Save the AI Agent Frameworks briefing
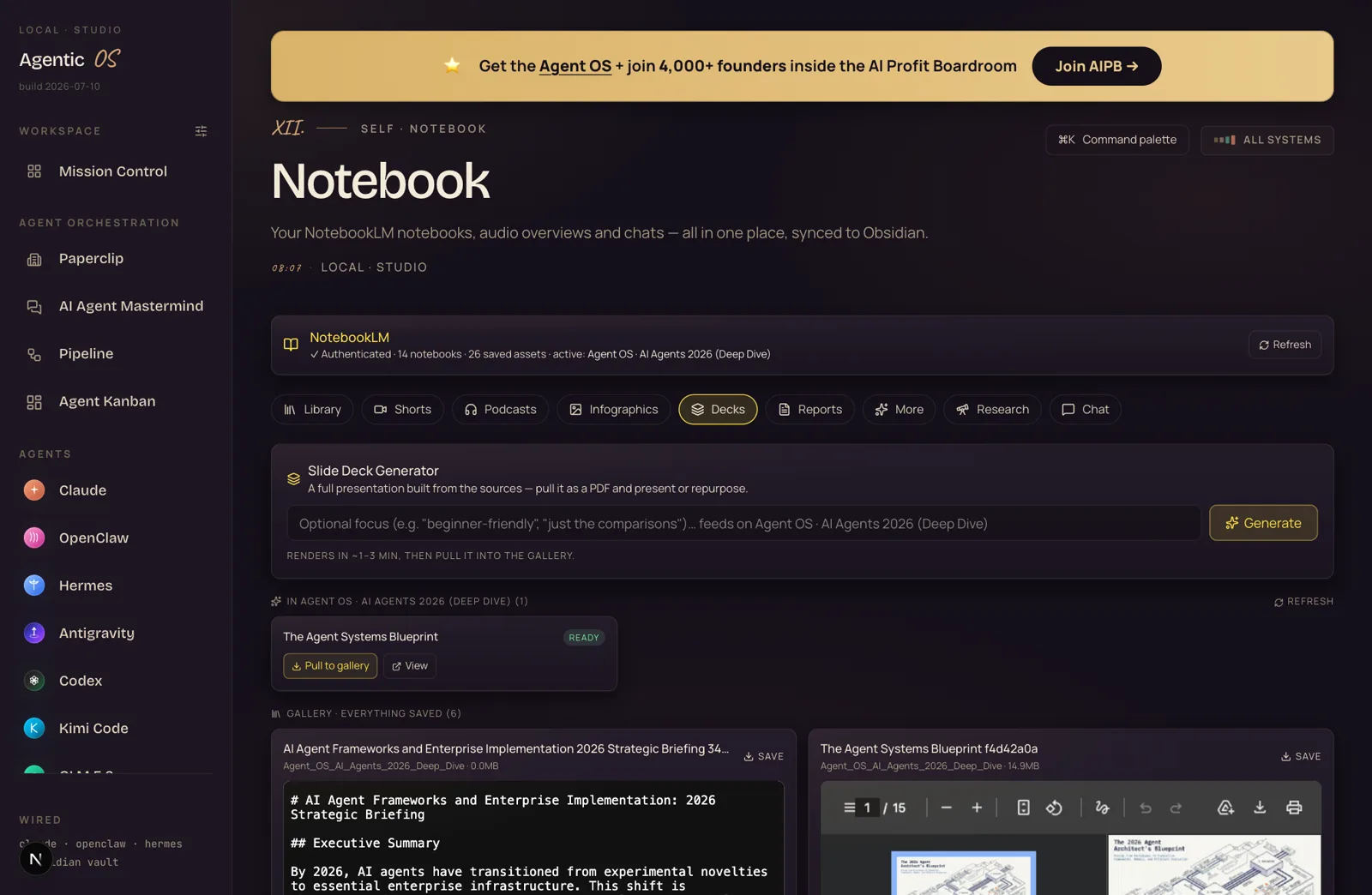The image size is (1372, 895). 763,756
